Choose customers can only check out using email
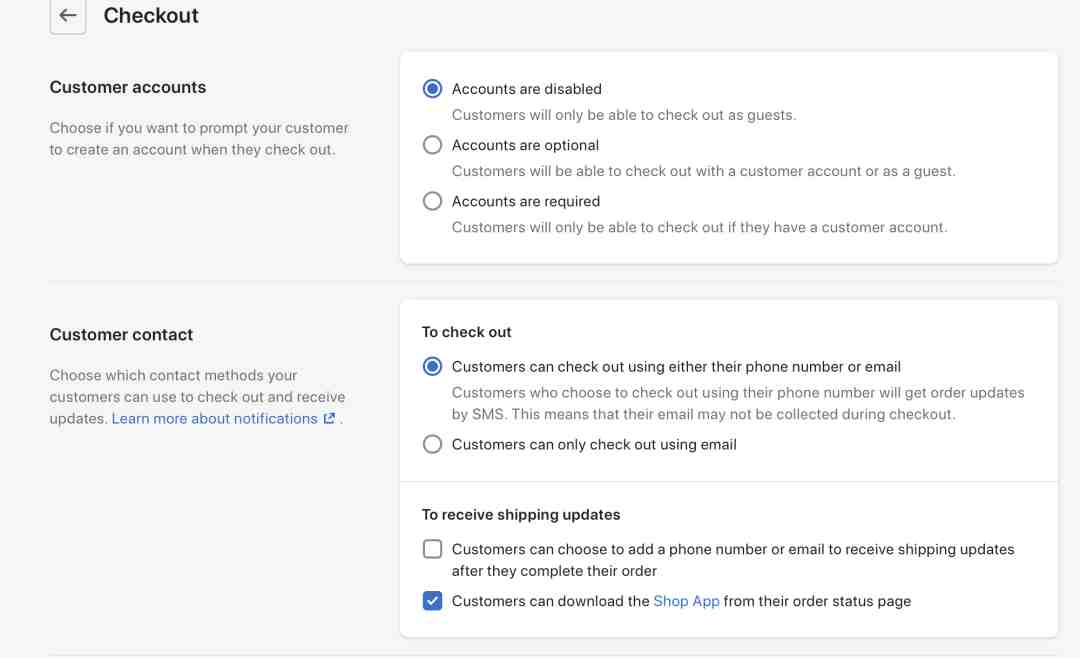Viewport: 1080px width, 658px height. point(432,444)
